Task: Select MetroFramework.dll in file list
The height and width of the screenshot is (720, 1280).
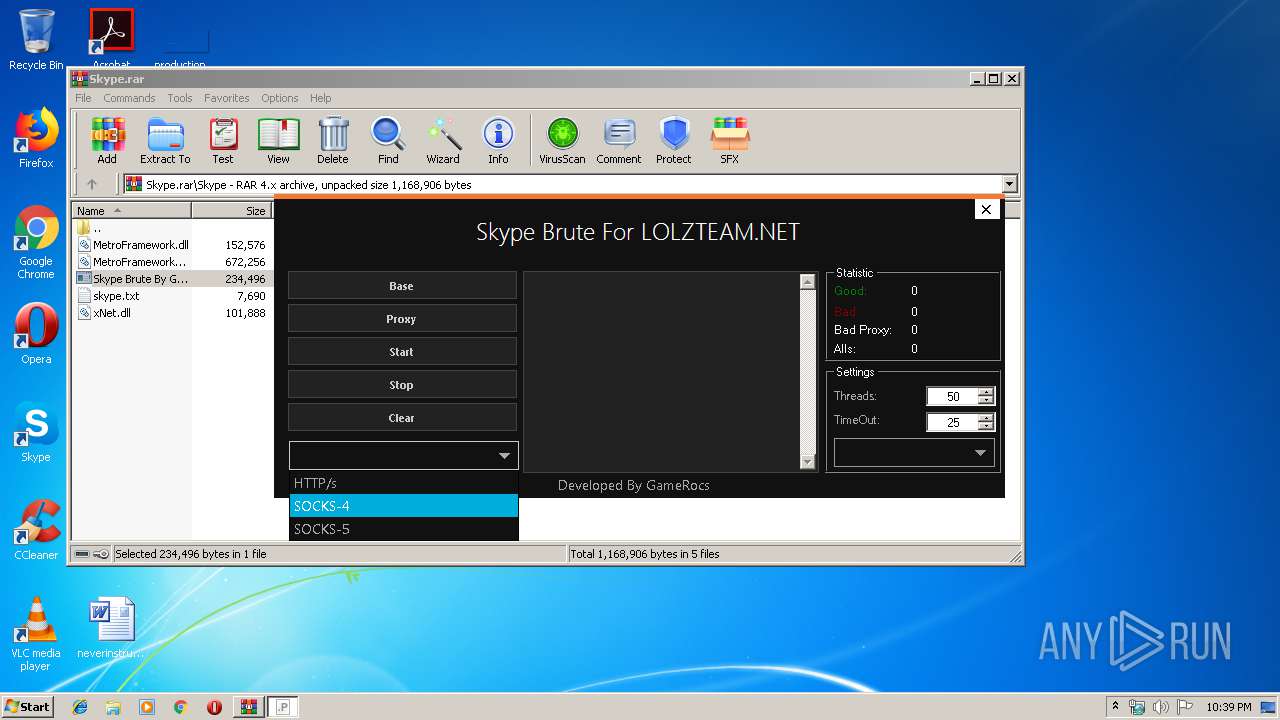Action: pos(141,244)
